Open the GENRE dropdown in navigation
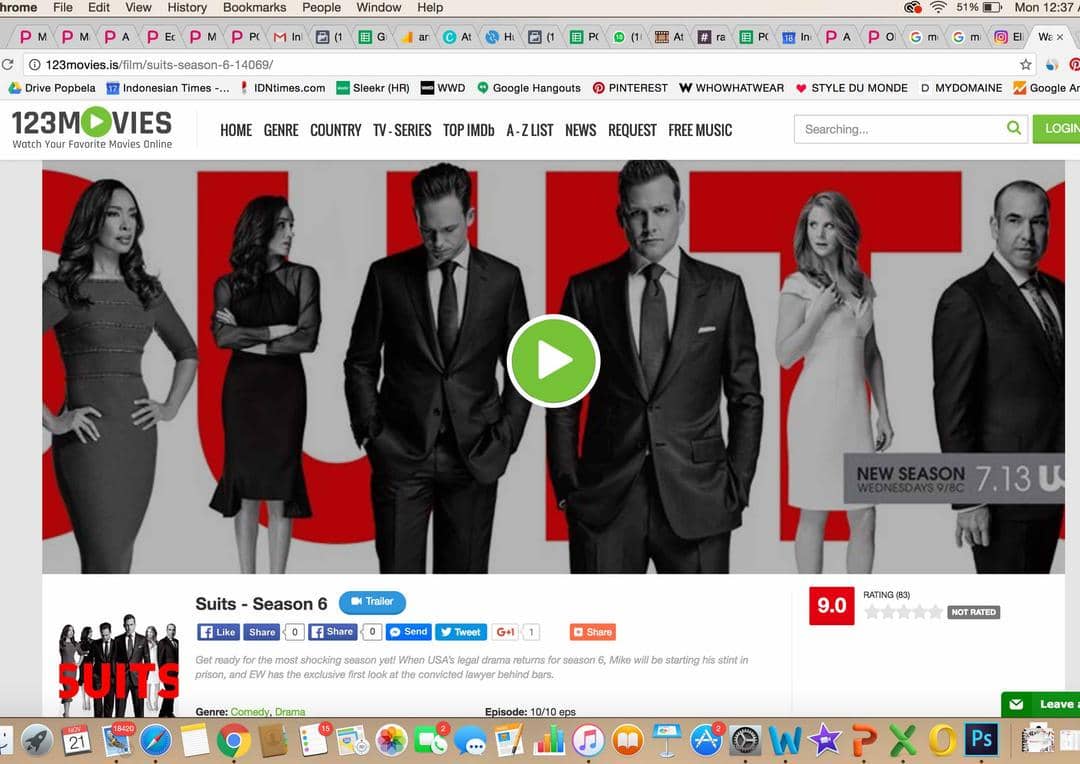Viewport: 1080px width, 764px height. point(280,130)
